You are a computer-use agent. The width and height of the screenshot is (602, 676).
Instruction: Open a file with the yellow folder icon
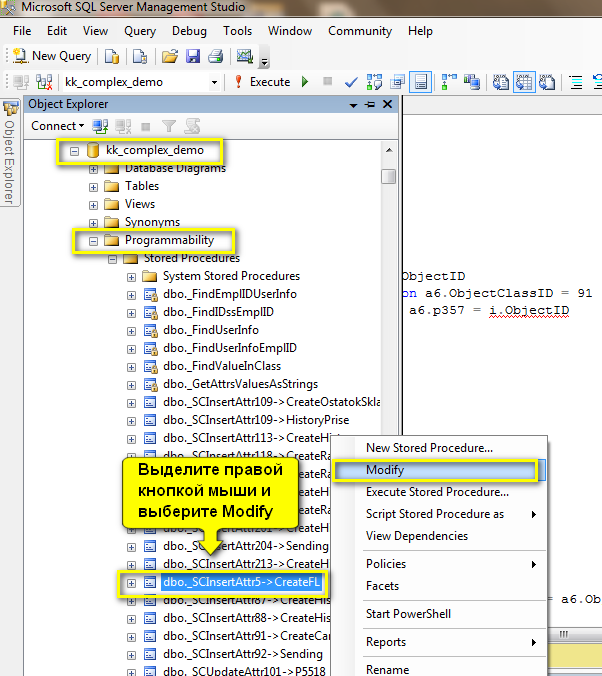point(169,56)
